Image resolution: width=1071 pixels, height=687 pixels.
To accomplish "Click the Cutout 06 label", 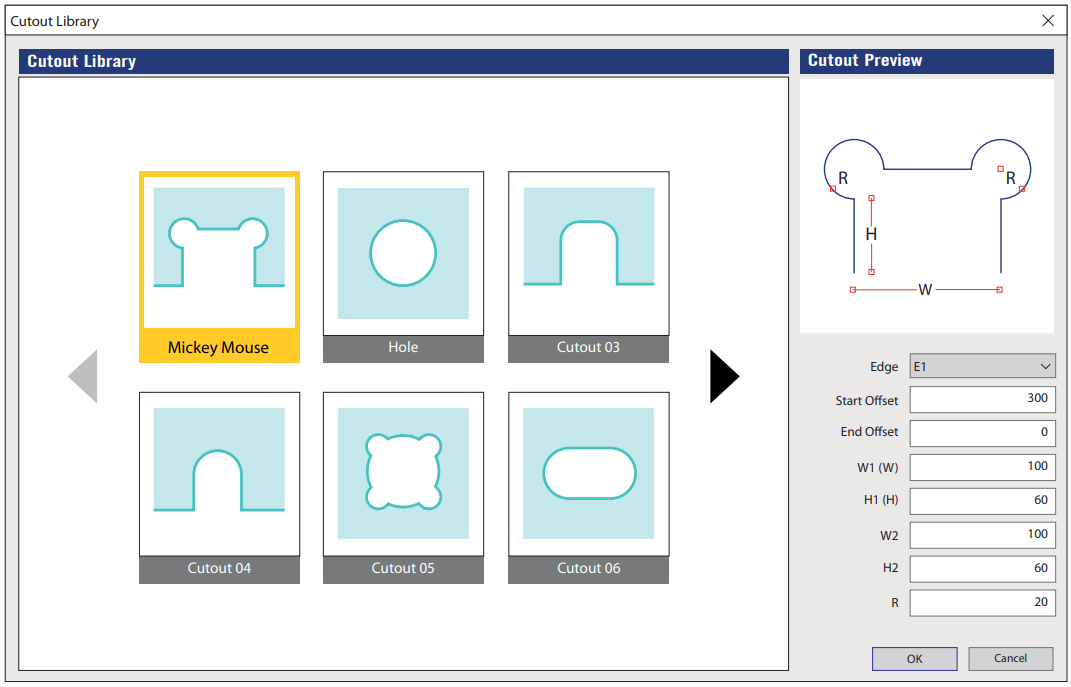I will (588, 568).
